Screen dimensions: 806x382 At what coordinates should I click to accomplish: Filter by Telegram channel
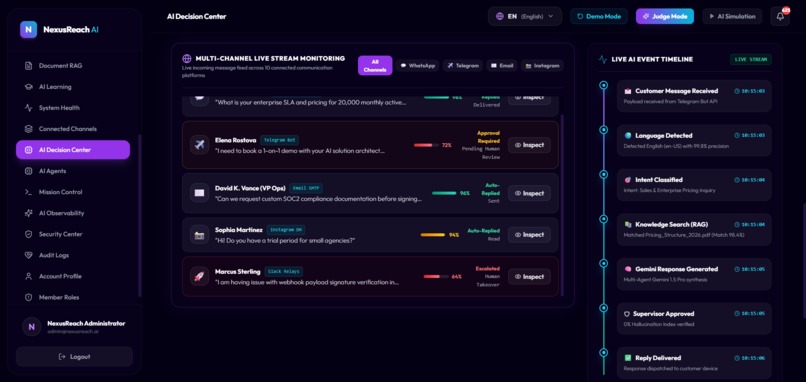pyautogui.click(x=463, y=66)
